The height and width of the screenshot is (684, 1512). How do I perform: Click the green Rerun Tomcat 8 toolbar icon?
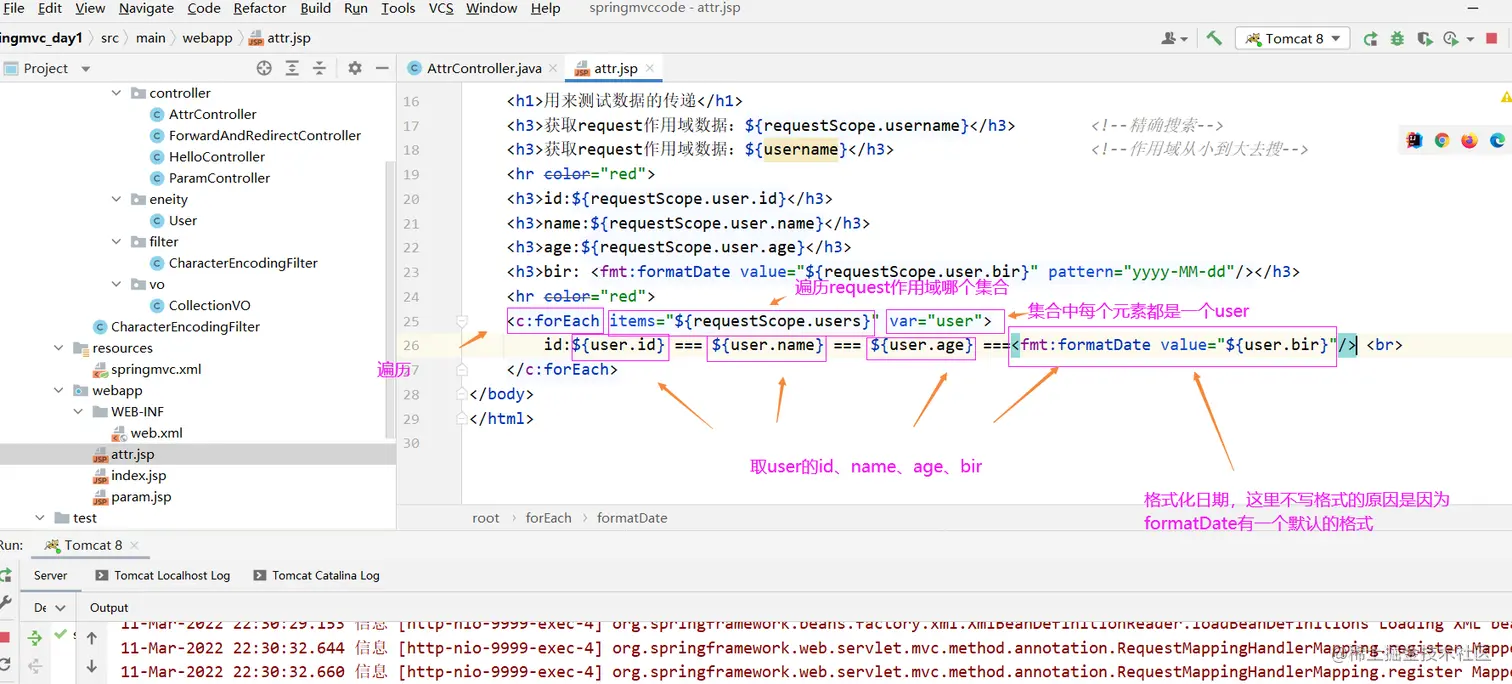1371,39
